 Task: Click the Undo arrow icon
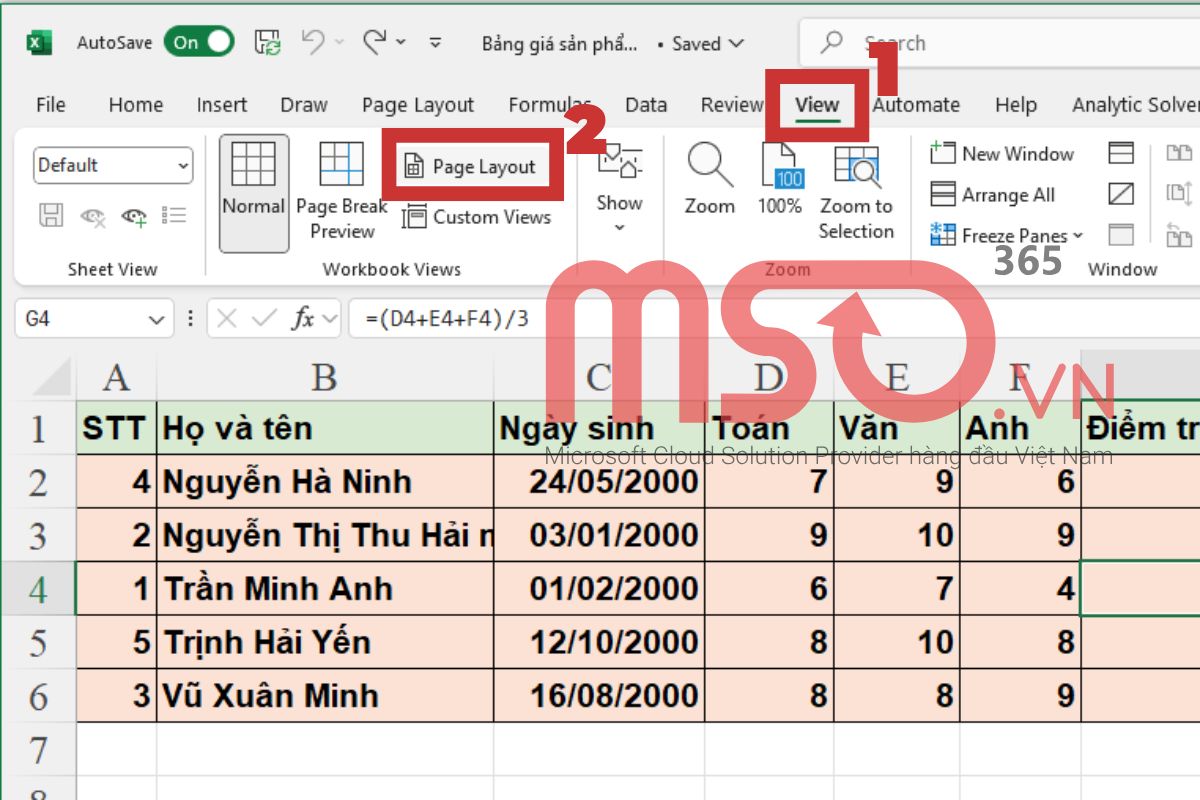tap(313, 42)
